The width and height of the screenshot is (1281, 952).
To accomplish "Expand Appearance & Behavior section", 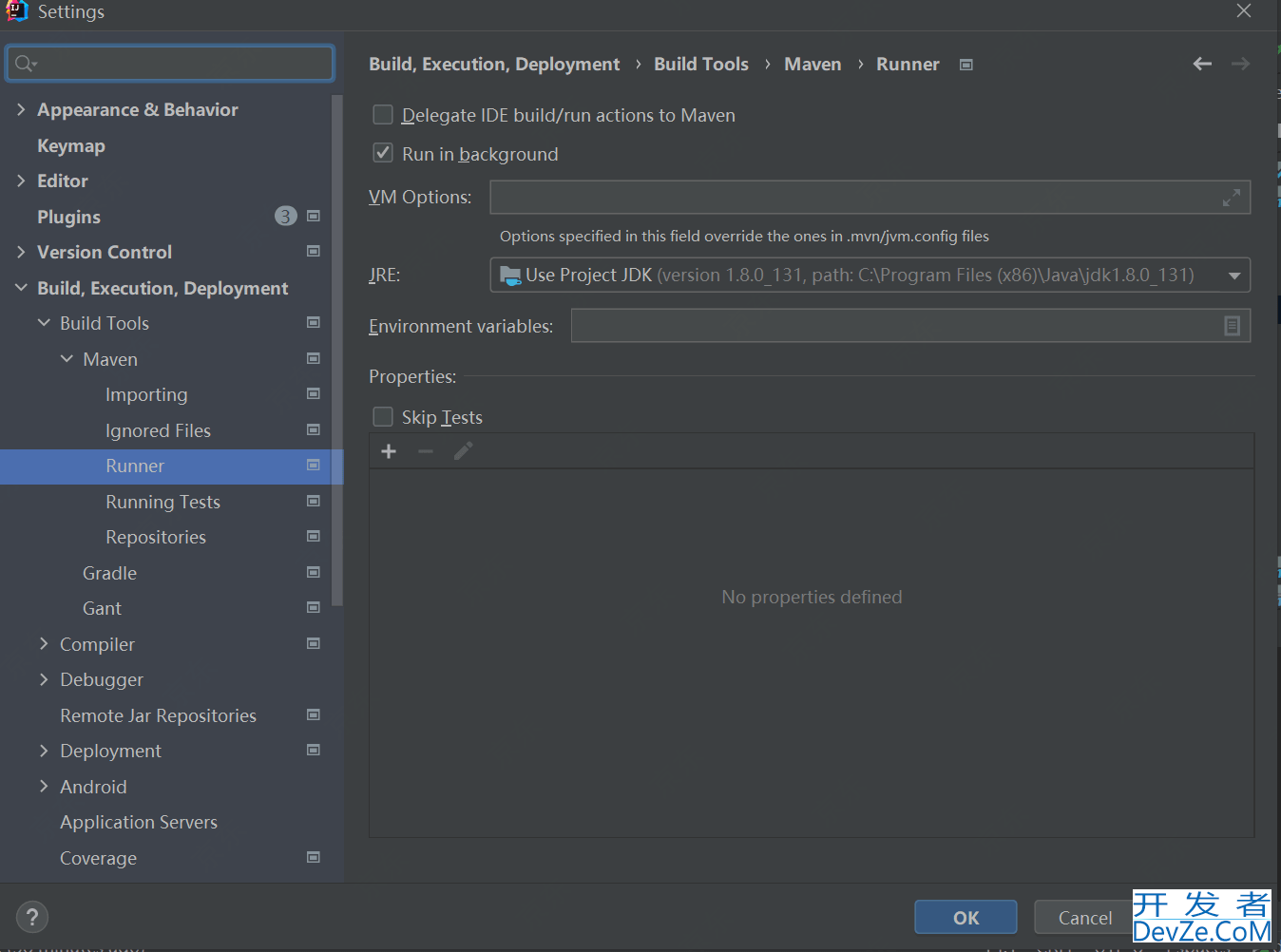I will (x=21, y=109).
